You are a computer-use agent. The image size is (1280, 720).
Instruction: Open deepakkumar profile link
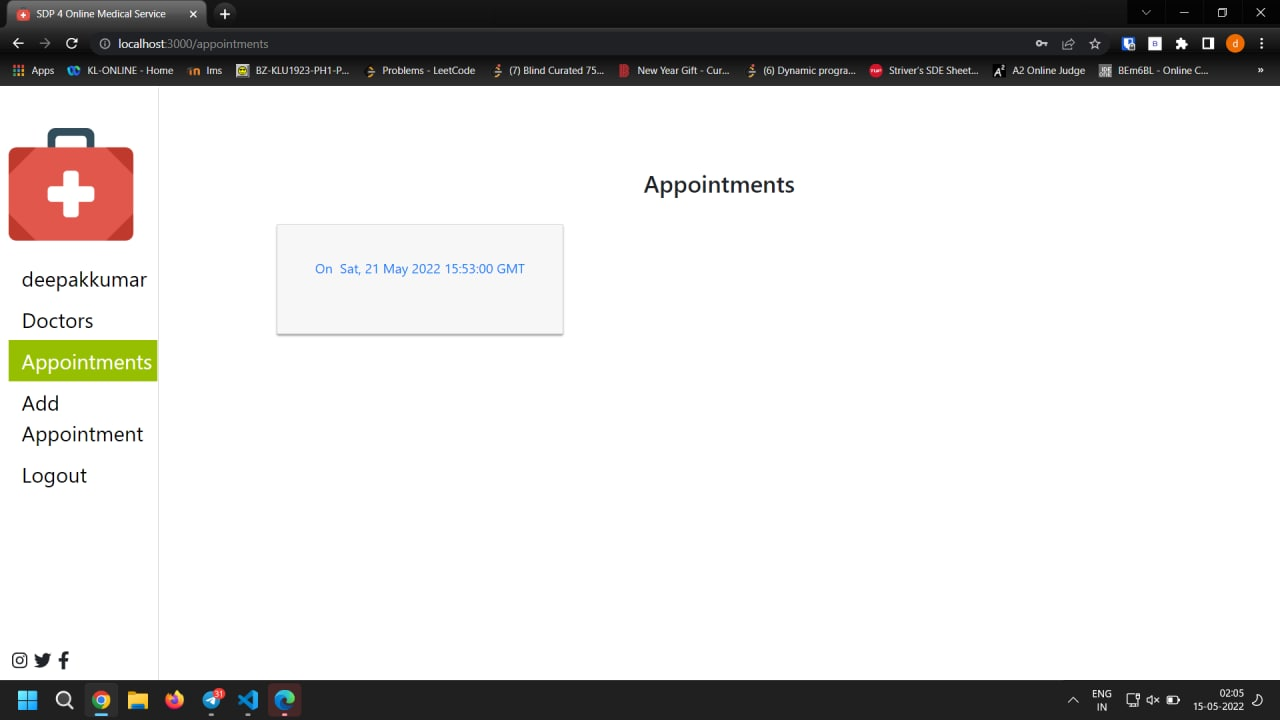tap(84, 280)
